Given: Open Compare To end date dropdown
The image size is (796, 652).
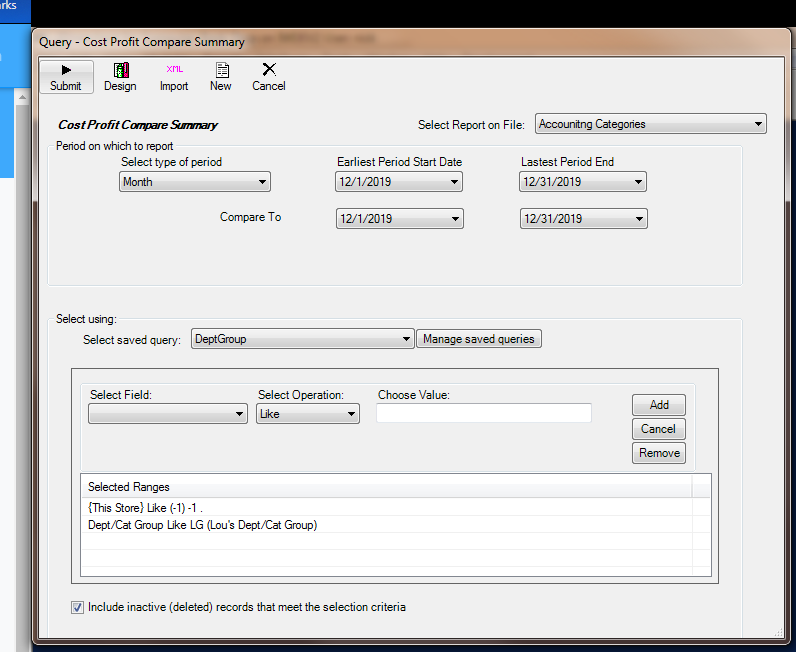Looking at the screenshot, I should coord(583,219).
